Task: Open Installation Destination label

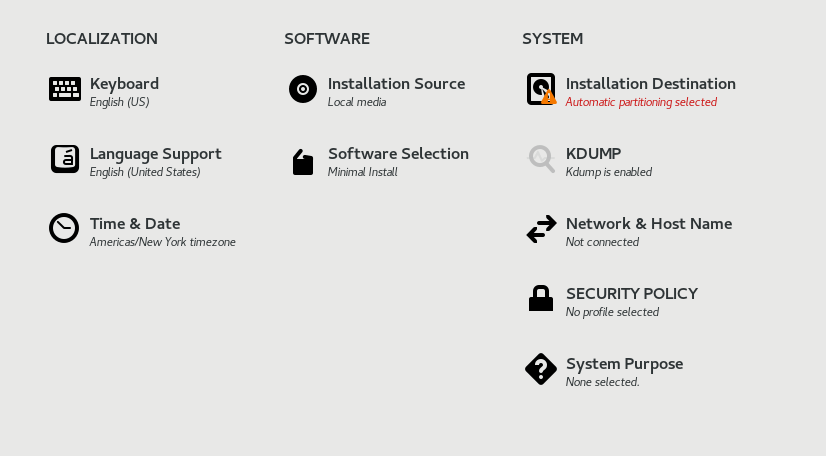Action: pos(650,84)
